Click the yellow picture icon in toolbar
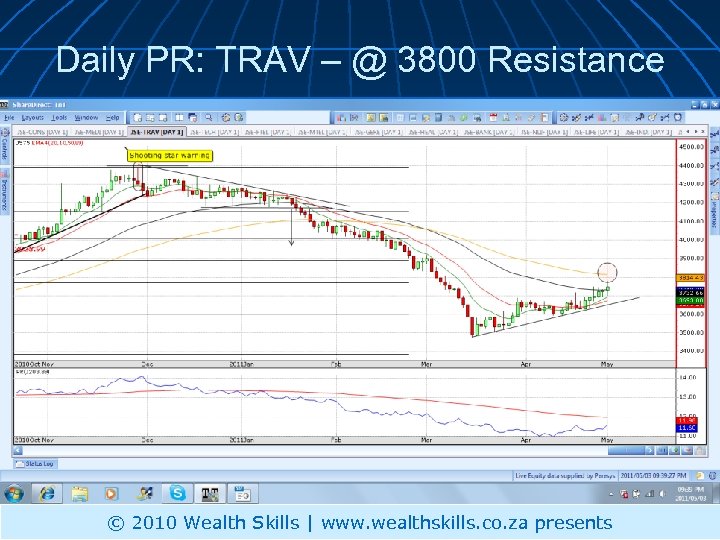Image resolution: width=720 pixels, height=540 pixels. pyautogui.click(x=371, y=118)
